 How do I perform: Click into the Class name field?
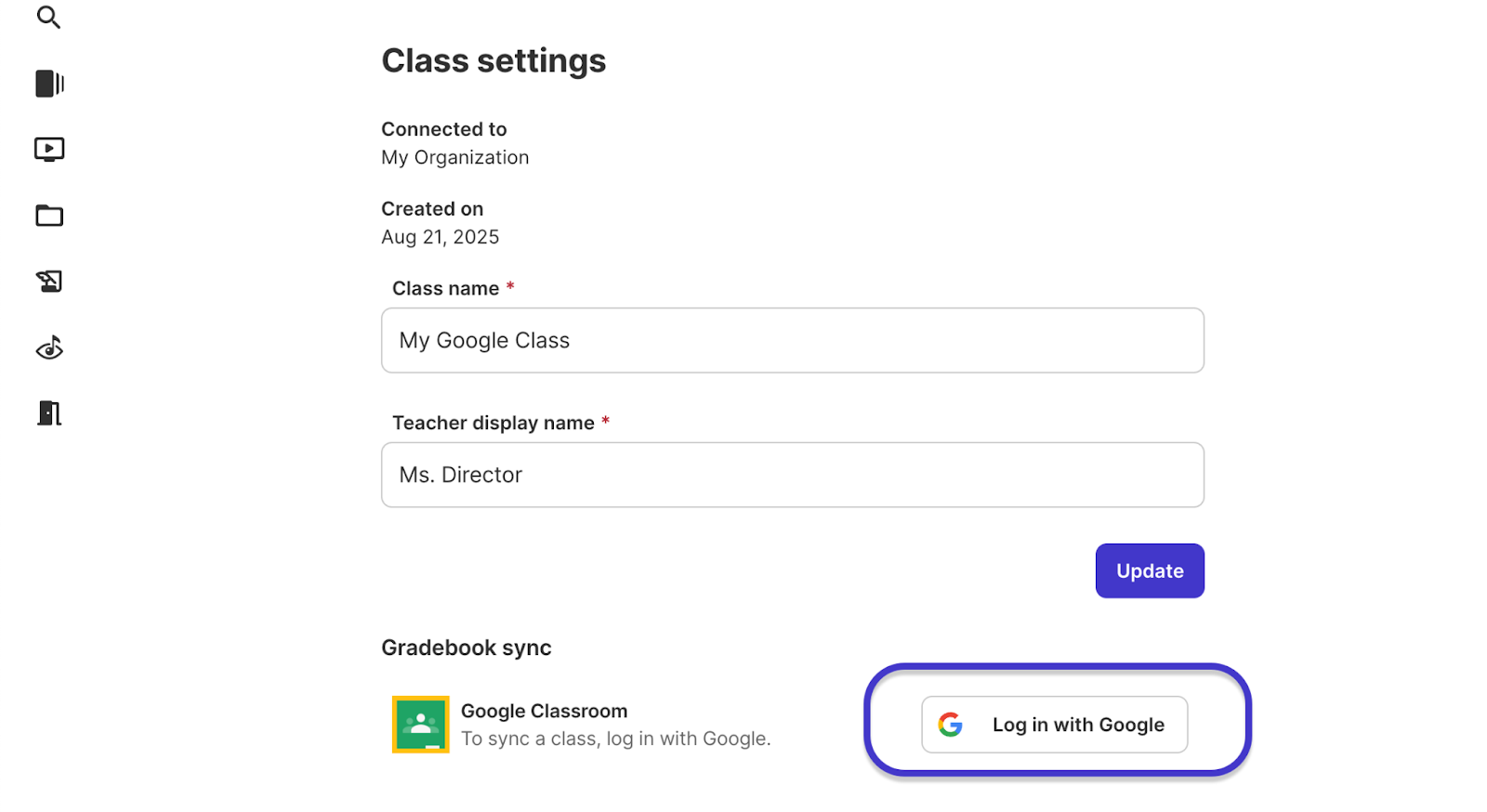point(792,341)
